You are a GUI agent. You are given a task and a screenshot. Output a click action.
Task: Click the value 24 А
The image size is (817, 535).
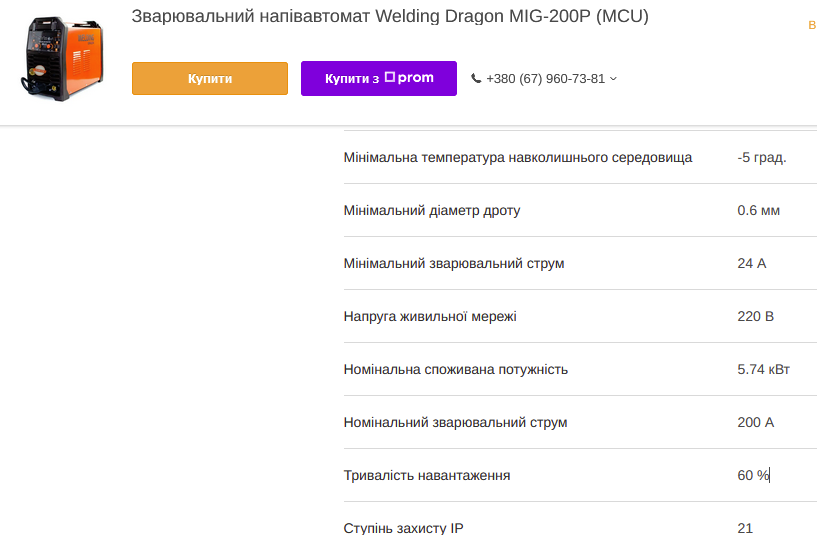tap(751, 264)
